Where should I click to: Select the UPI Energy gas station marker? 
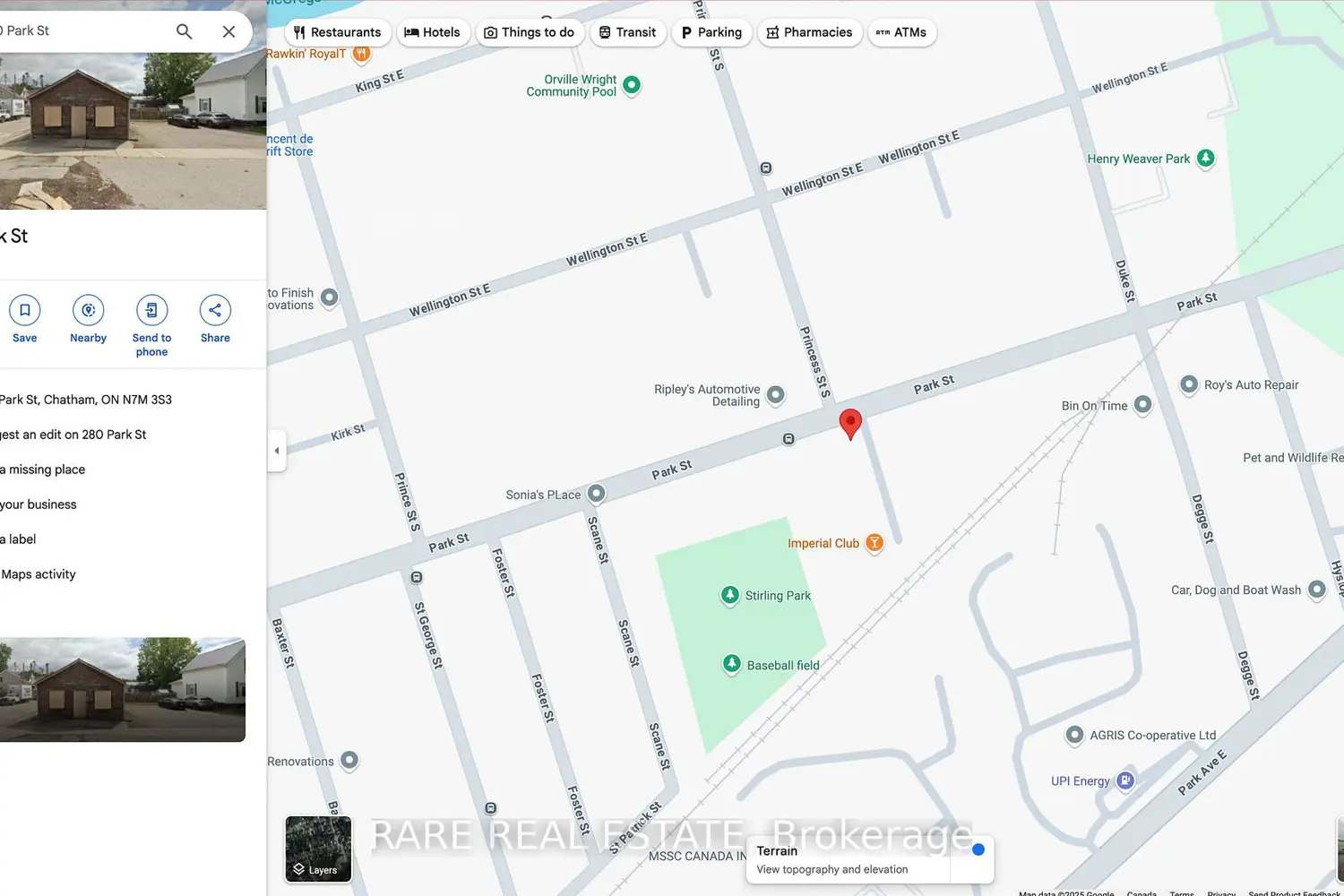(1124, 780)
